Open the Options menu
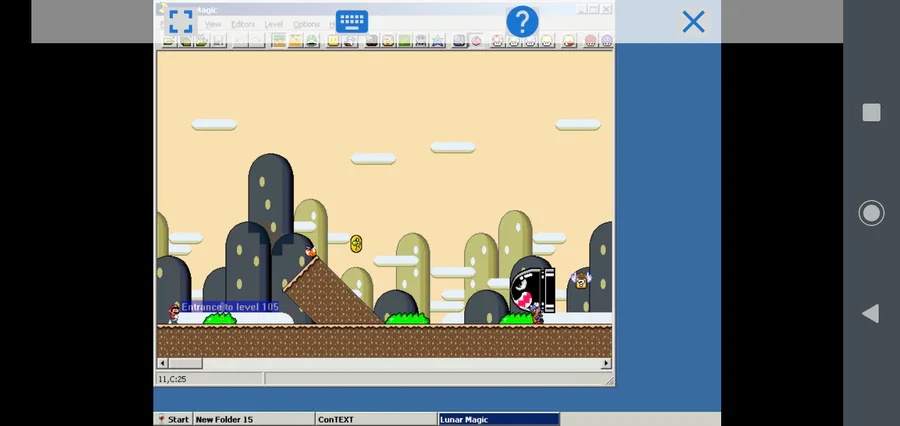 (306, 24)
